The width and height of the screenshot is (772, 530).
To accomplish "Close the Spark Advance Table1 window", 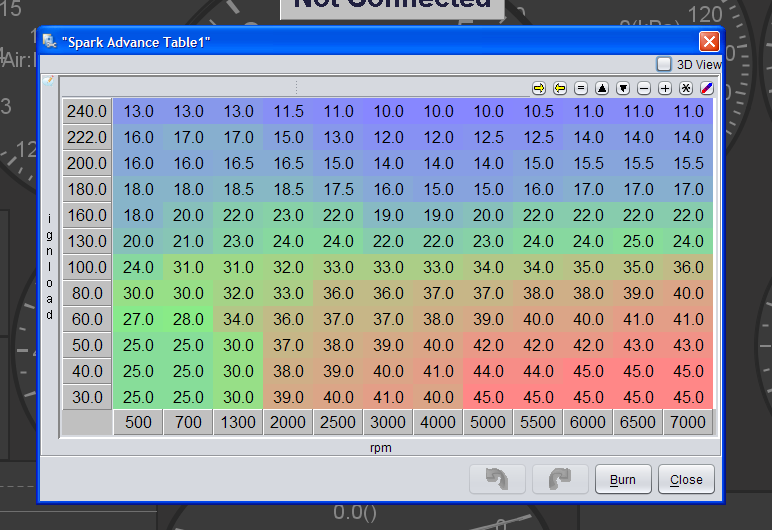I will pyautogui.click(x=709, y=41).
